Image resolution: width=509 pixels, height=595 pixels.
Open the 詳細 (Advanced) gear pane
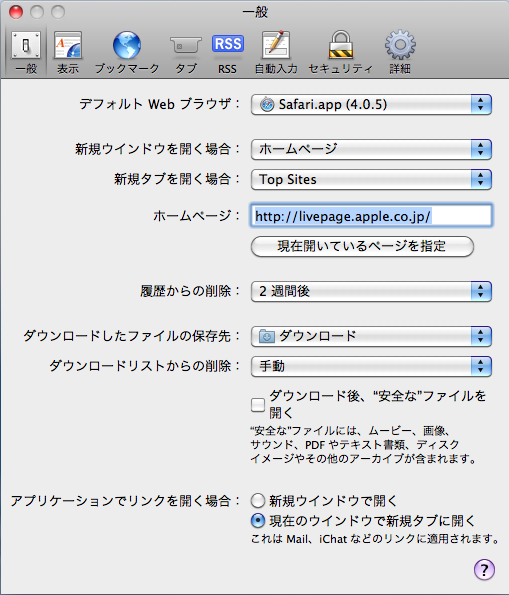(x=400, y=52)
